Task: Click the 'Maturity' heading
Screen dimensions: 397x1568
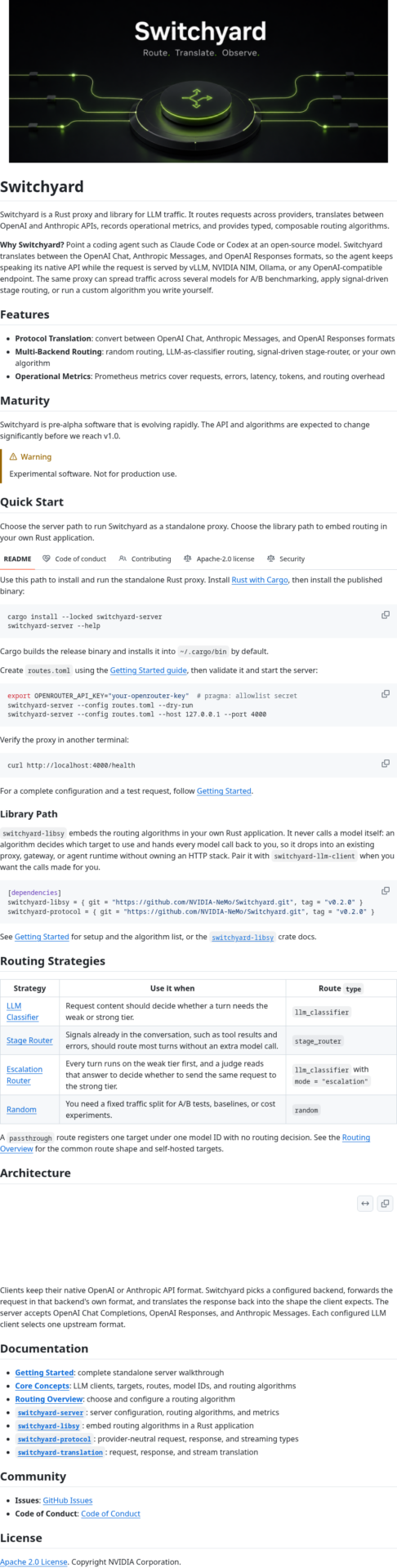Action: 25,400
